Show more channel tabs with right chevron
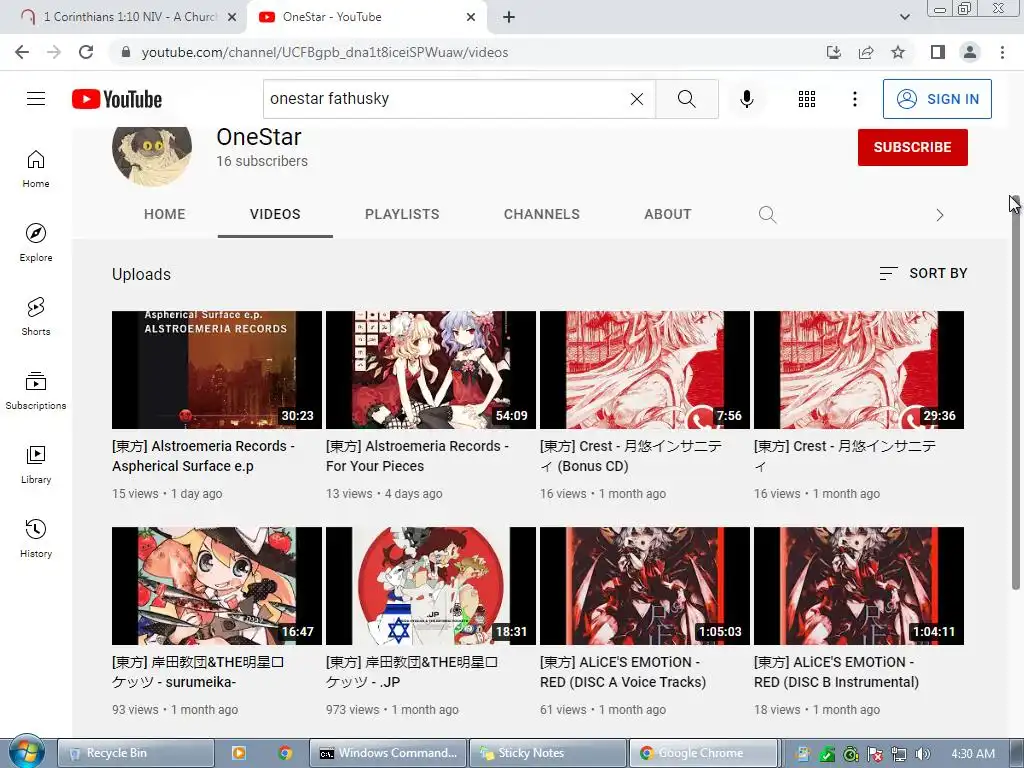This screenshot has width=1024, height=768. (939, 215)
